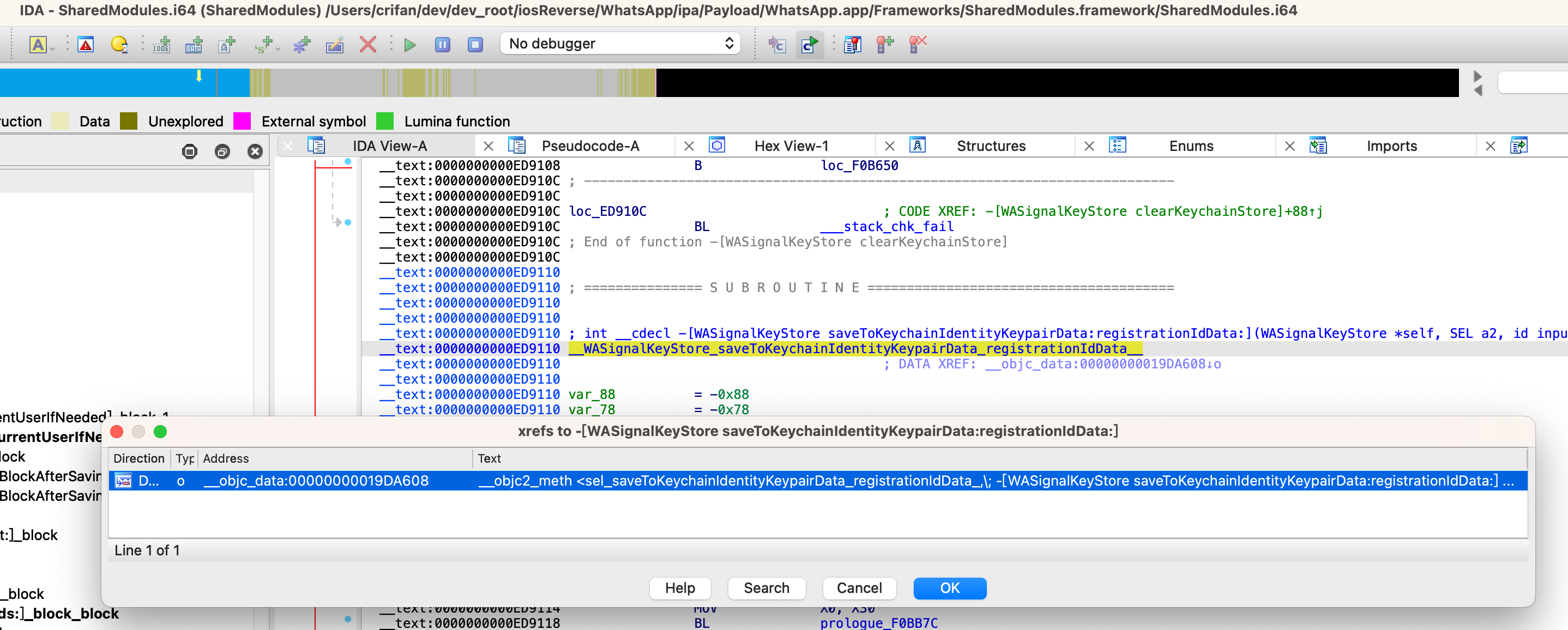Click the Direction column header in xrefs dialog
Viewport: 1568px width, 630px height.
(139, 458)
